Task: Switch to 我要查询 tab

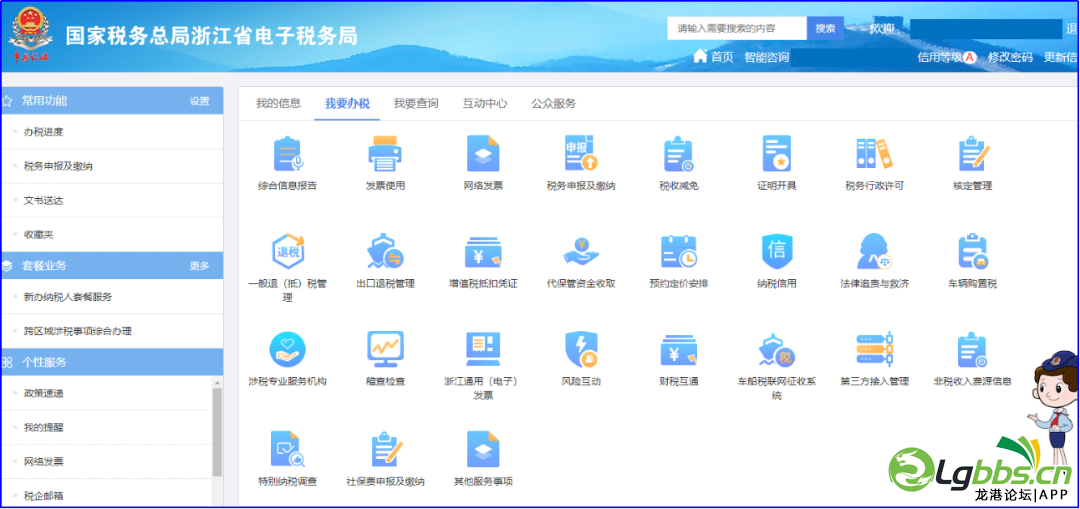Action: (x=416, y=103)
